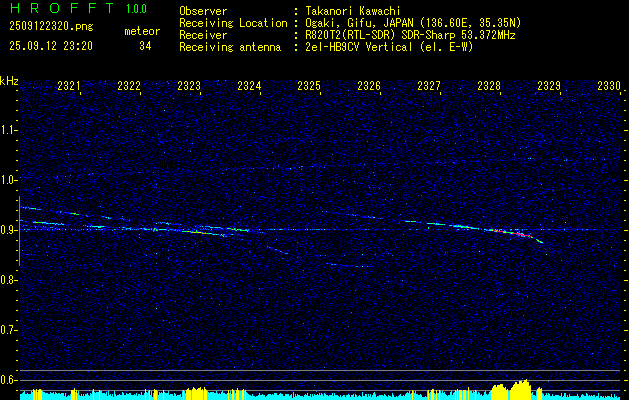This screenshot has width=629, height=400.
Task: Click the 2323 time marker
Action: 189,87
